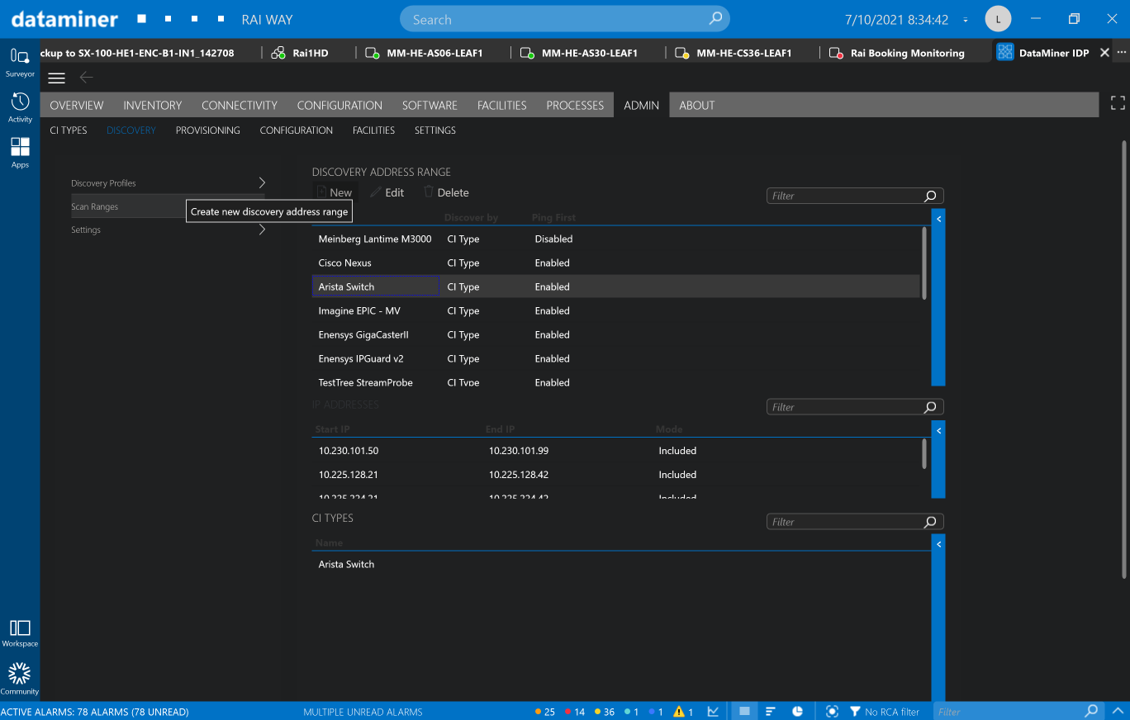
Task: Open the Community sidebar link
Action: point(19,679)
